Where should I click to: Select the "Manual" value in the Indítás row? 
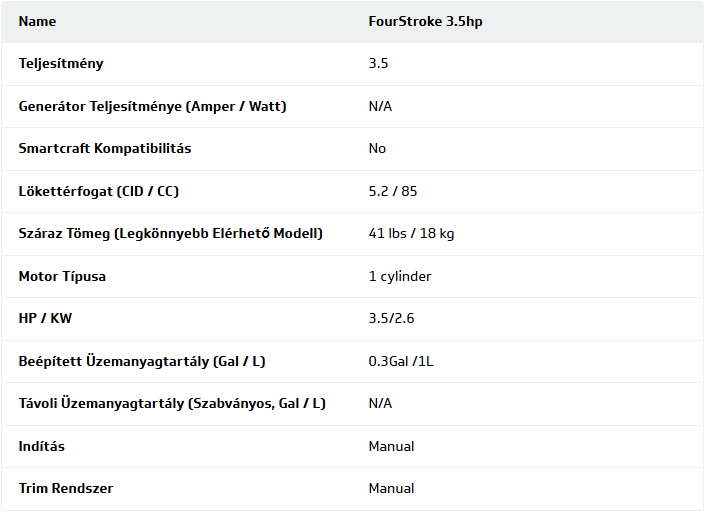coord(391,446)
